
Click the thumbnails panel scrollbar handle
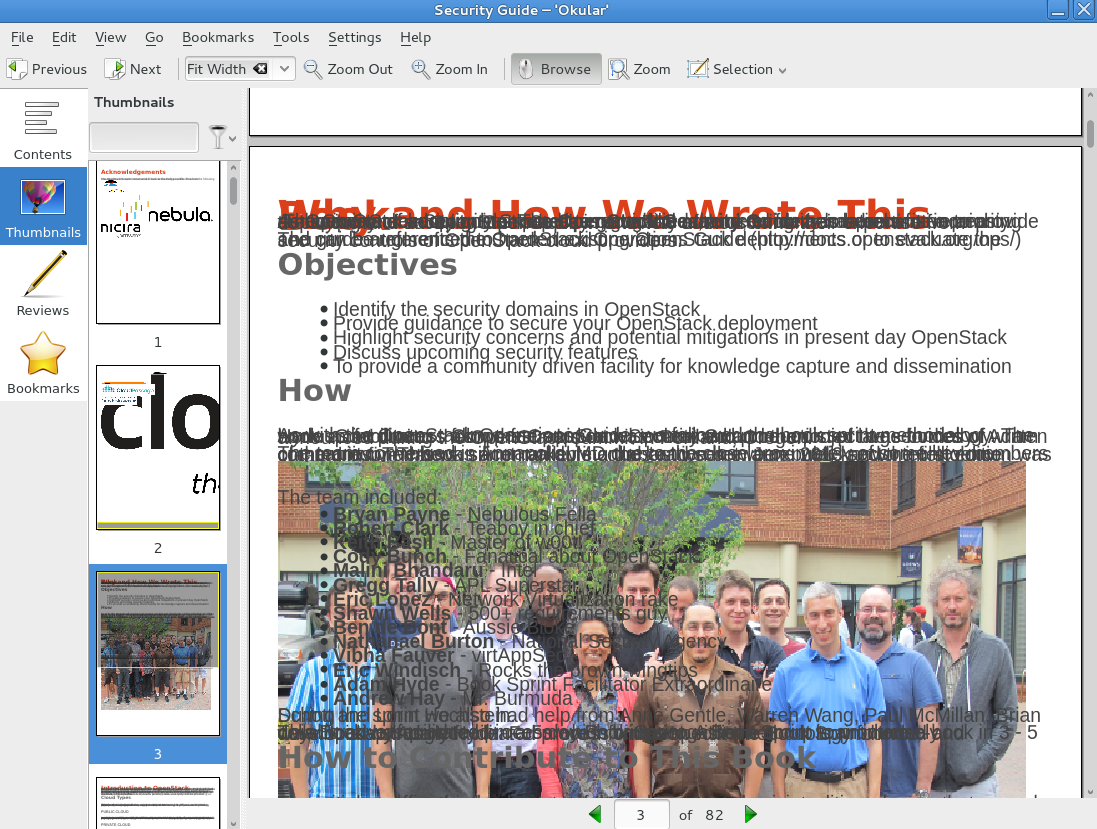(x=234, y=190)
